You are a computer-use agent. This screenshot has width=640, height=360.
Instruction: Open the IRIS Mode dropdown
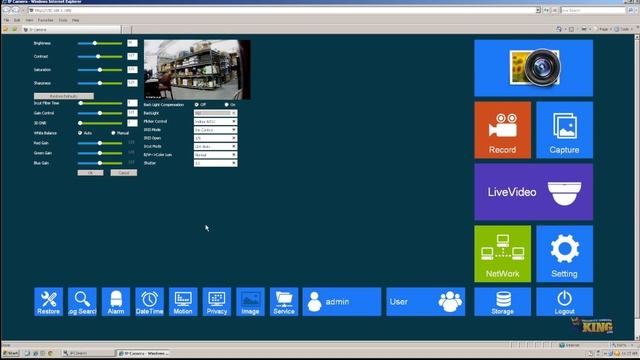216,130
